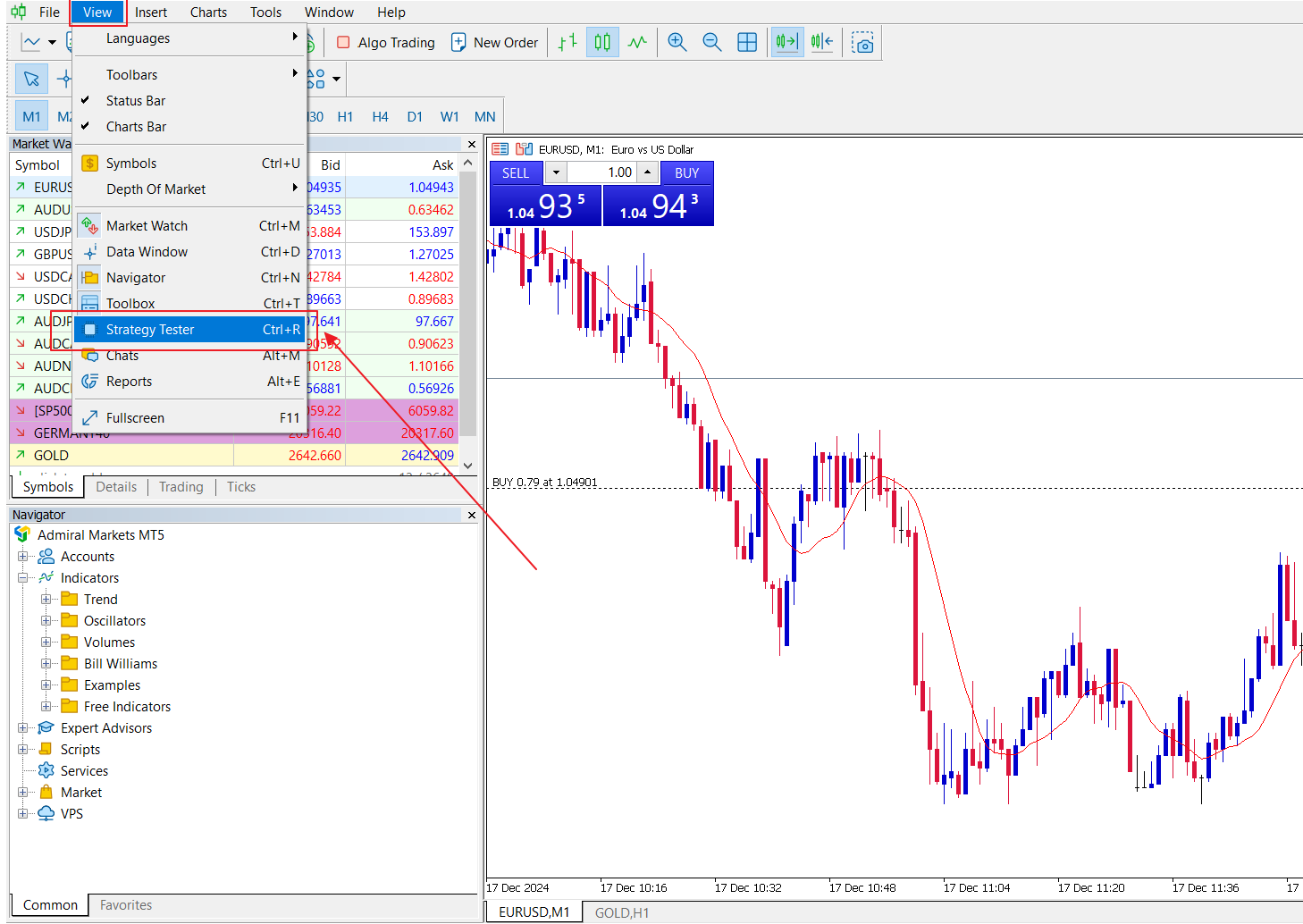Image resolution: width=1303 pixels, height=924 pixels.
Task: Expand the Bill Williams folder
Action: click(46, 664)
